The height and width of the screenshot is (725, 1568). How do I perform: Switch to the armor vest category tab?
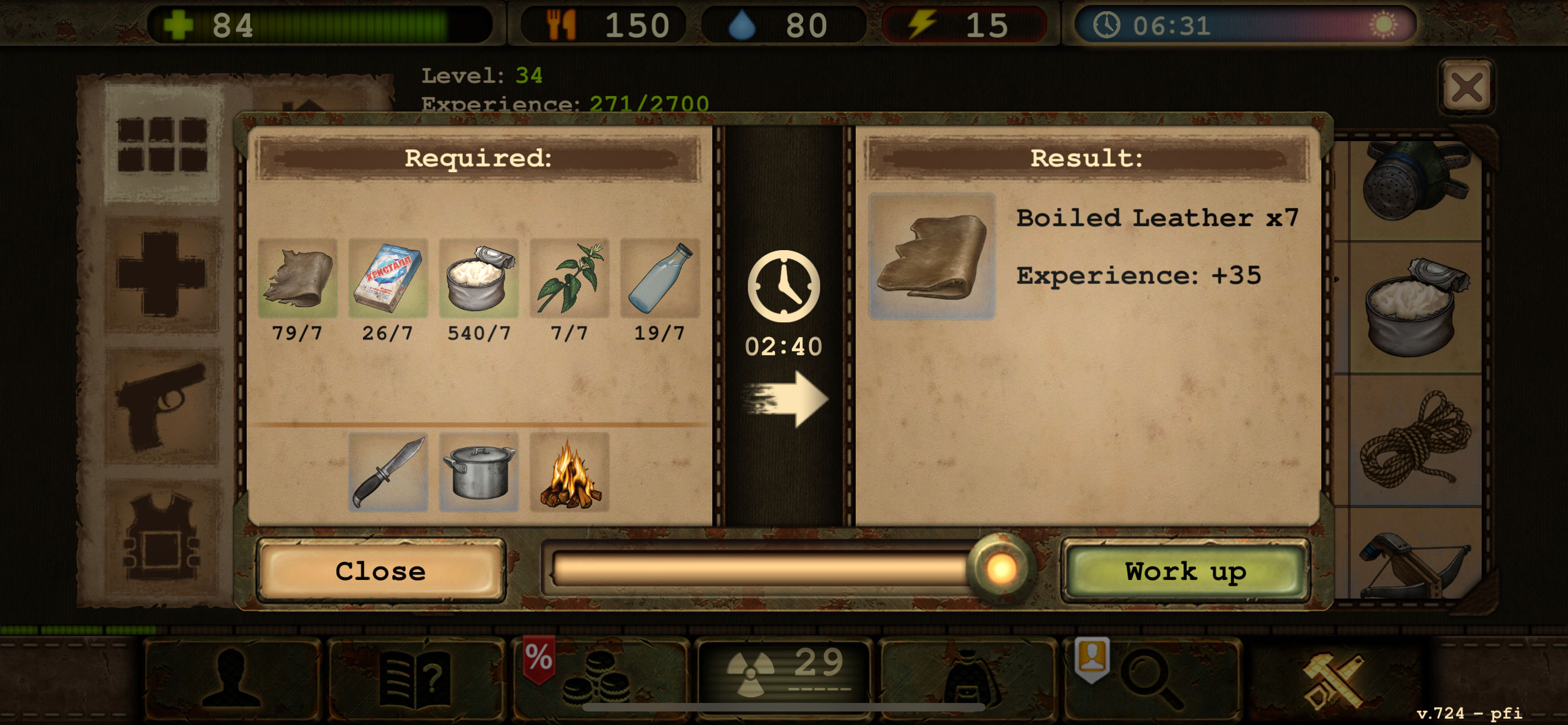pos(162,537)
